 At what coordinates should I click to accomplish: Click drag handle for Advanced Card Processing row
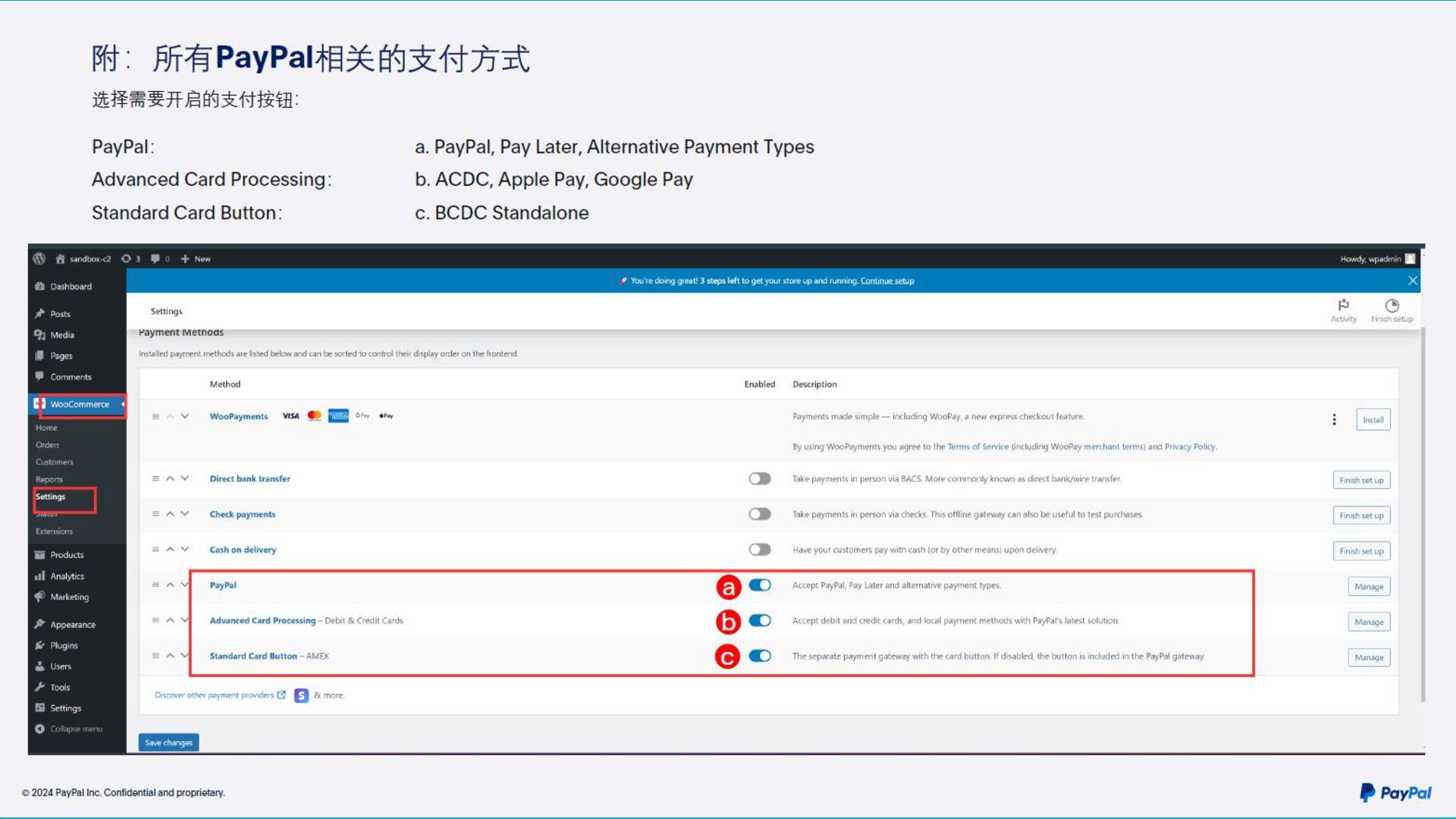155,620
